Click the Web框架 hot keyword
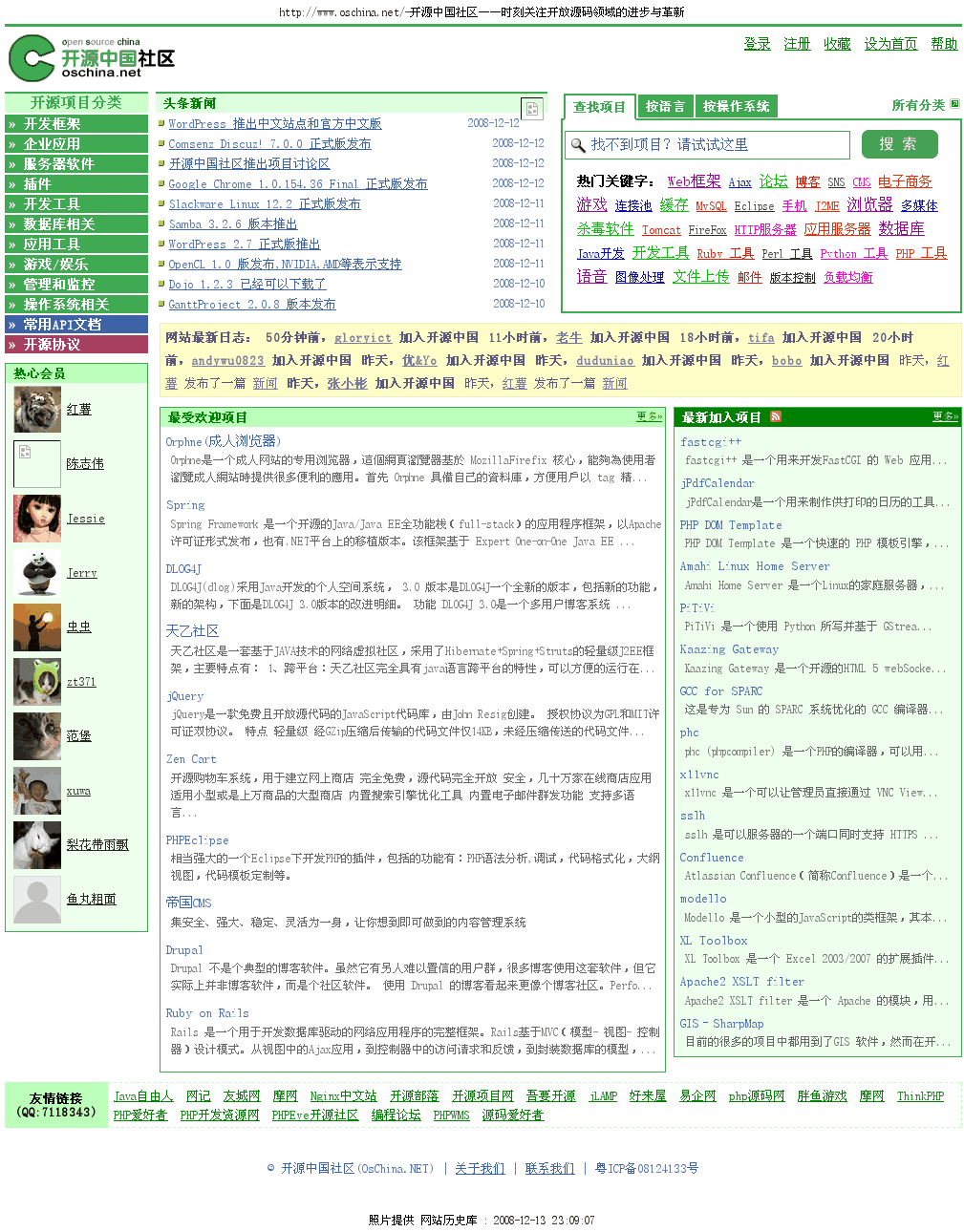The height and width of the screenshot is (1232, 964). tap(694, 181)
